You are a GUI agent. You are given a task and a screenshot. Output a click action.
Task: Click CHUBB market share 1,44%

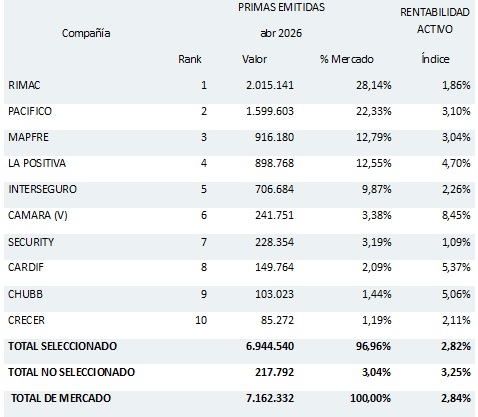pyautogui.click(x=376, y=294)
